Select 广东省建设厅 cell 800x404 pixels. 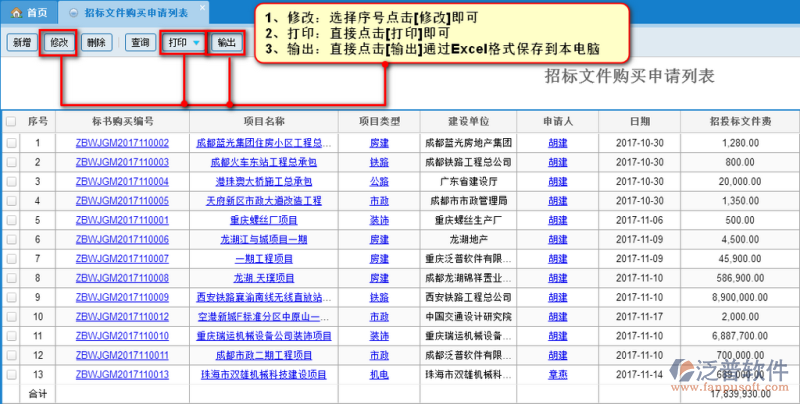pyautogui.click(x=468, y=182)
